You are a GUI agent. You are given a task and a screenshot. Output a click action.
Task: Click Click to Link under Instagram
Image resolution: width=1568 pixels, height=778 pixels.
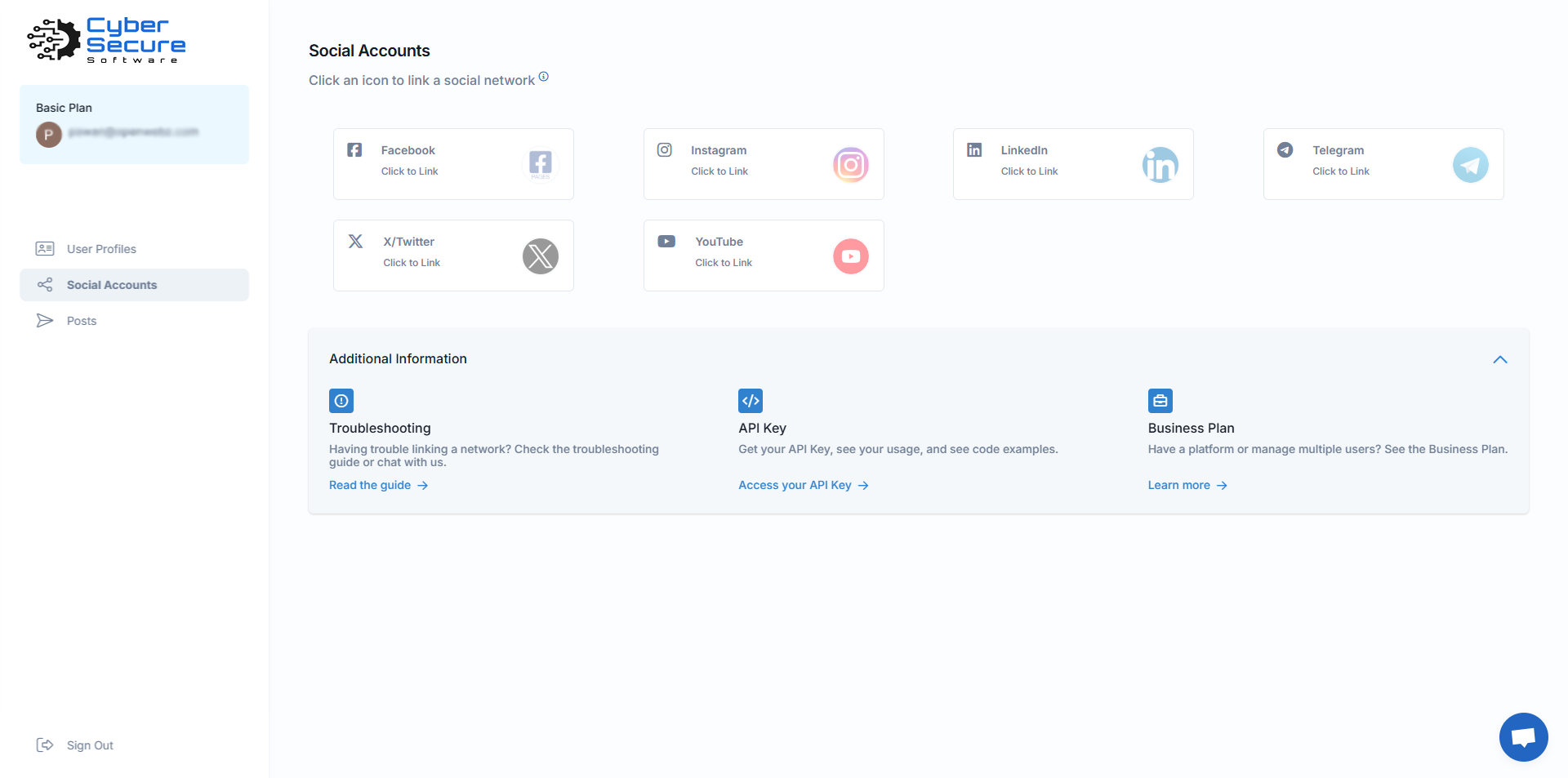719,171
